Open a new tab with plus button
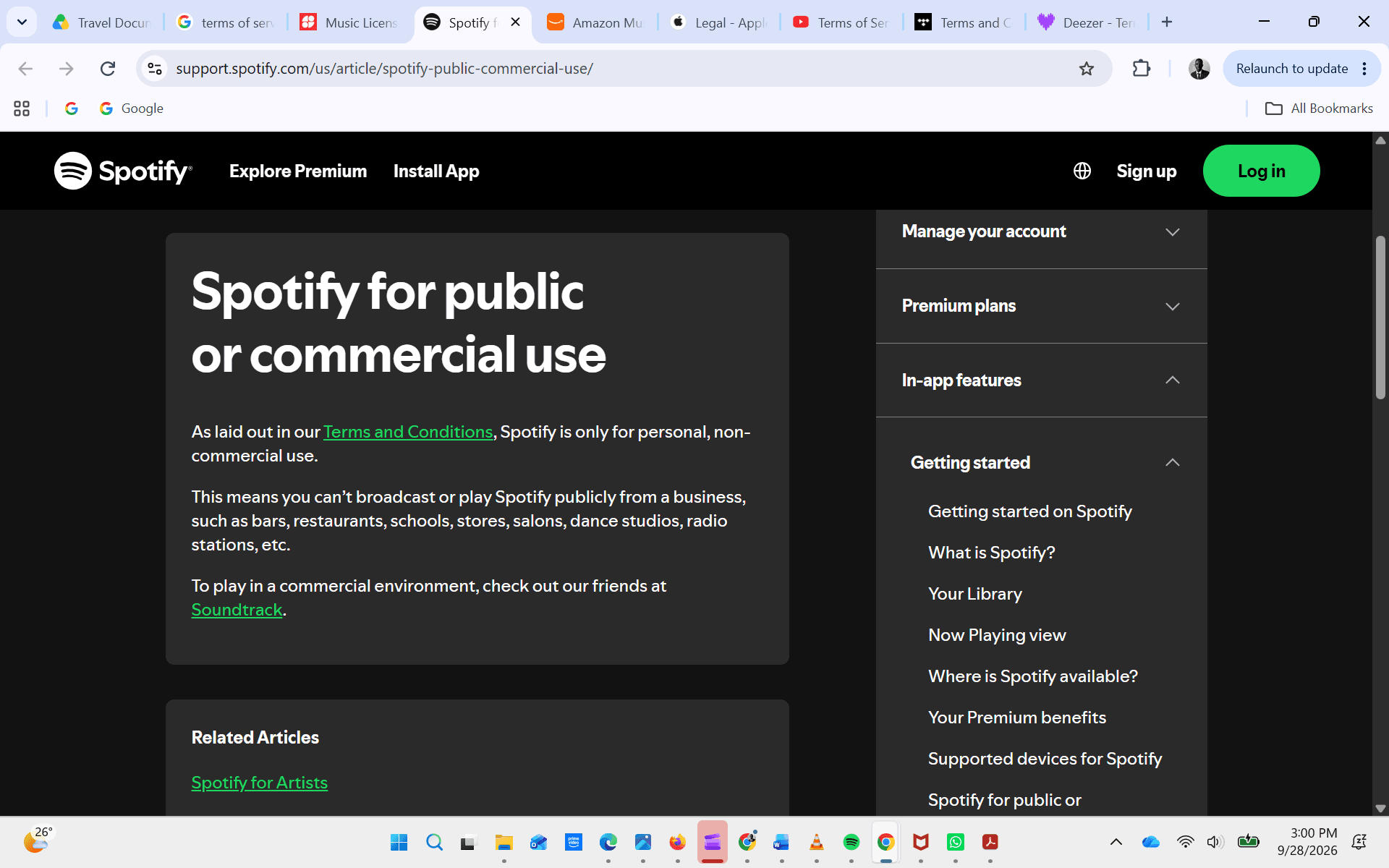 (x=1167, y=22)
